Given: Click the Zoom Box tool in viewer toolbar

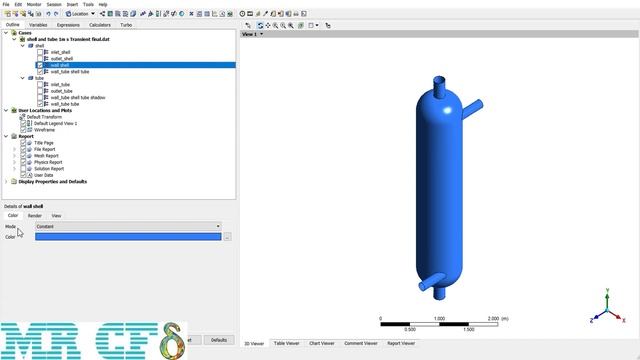Looking at the screenshot, I should pos(283,25).
